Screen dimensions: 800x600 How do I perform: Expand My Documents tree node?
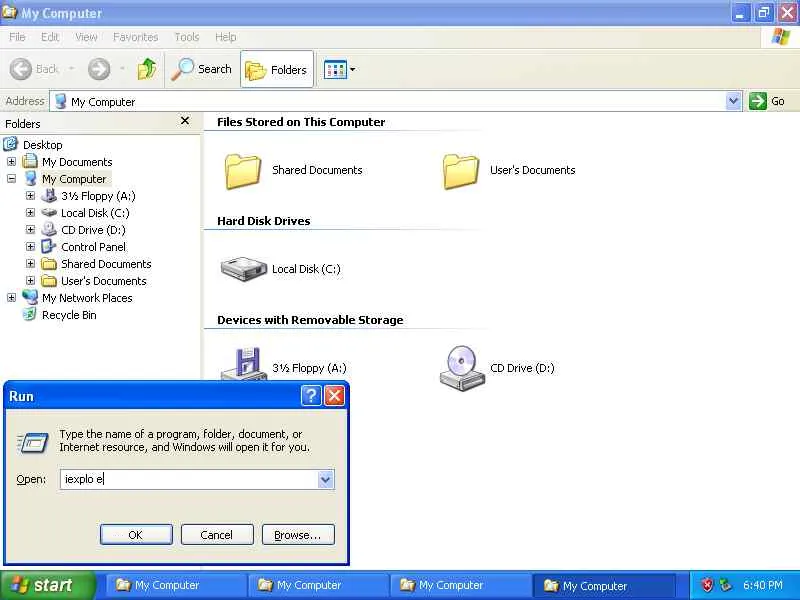11,162
